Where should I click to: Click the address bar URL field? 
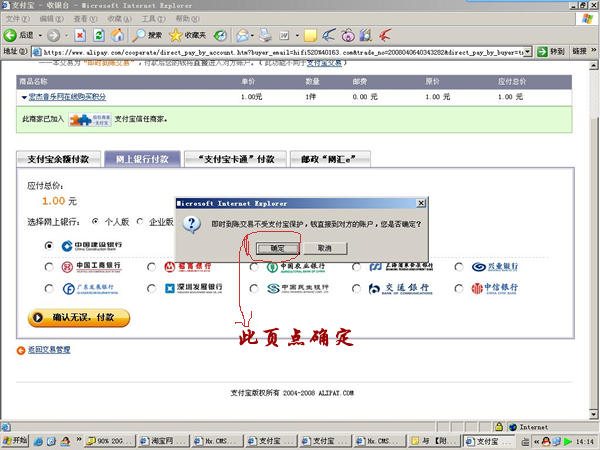point(282,52)
